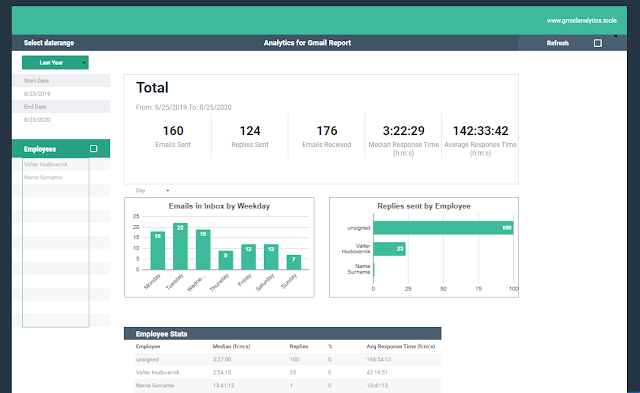Select Valter Hudovernik in employee list
The height and width of the screenshot is (393, 640).
click(x=46, y=164)
